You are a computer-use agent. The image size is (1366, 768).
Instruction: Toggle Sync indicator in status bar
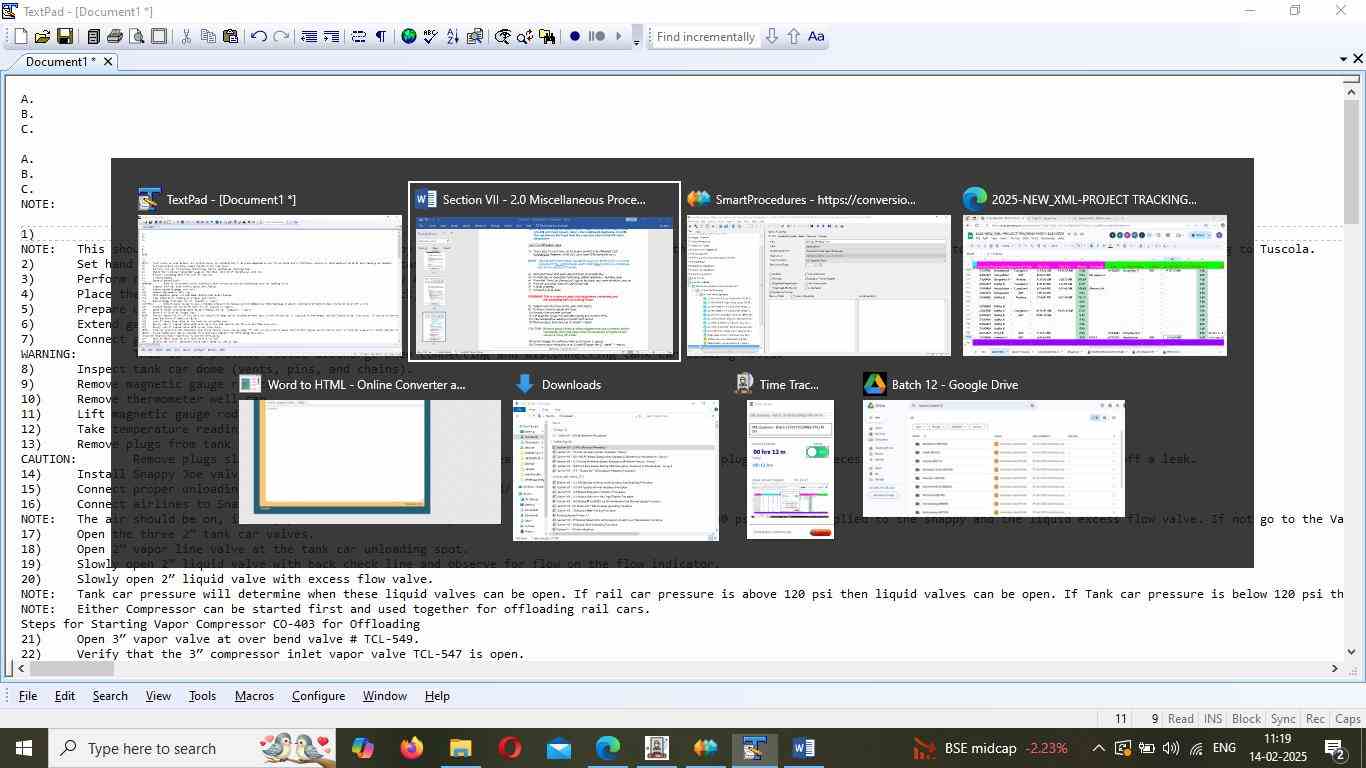(1283, 719)
